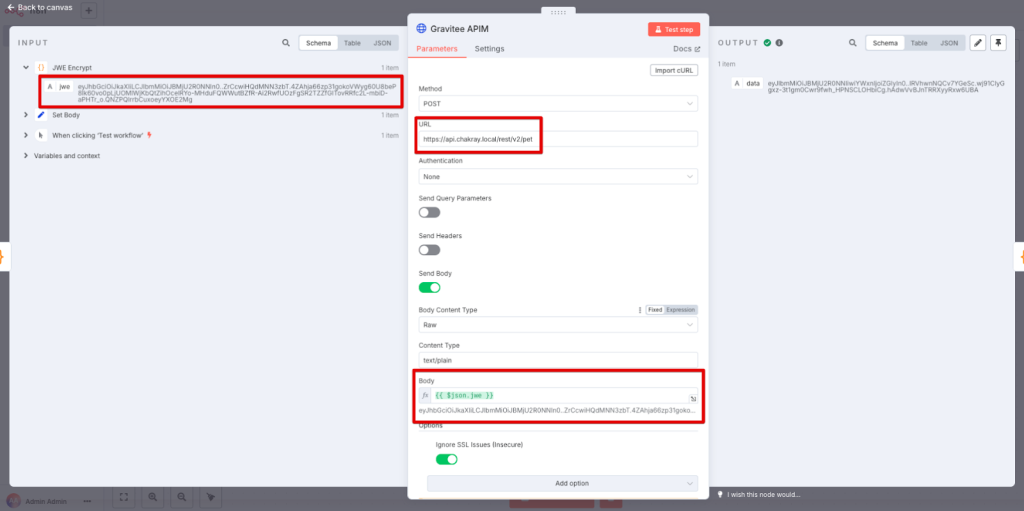Switch output view to Schema
Viewport: 1024px width, 511px height.
tap(885, 43)
